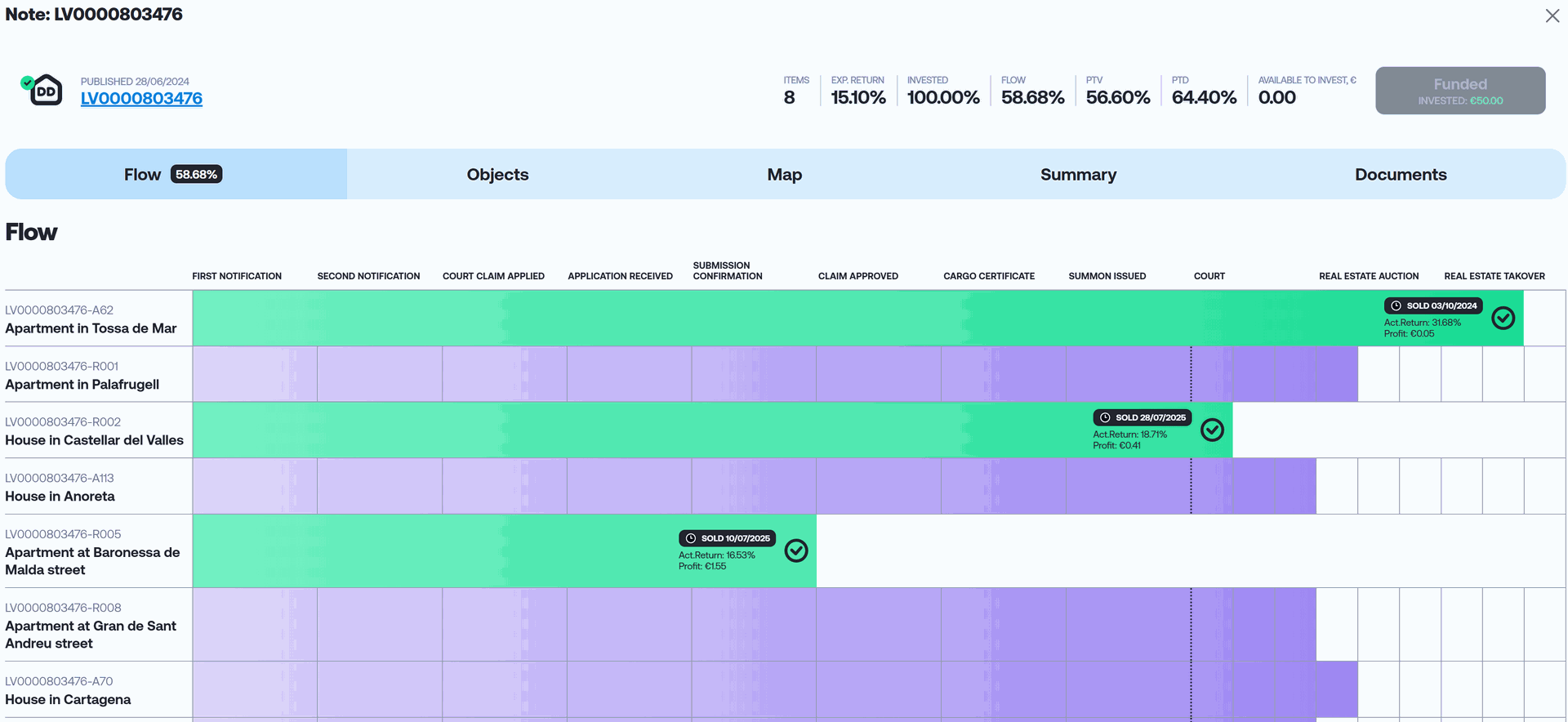This screenshot has height=722, width=1568.
Task: Click checkmark icon on Tossa de Mar row
Action: point(1503,318)
